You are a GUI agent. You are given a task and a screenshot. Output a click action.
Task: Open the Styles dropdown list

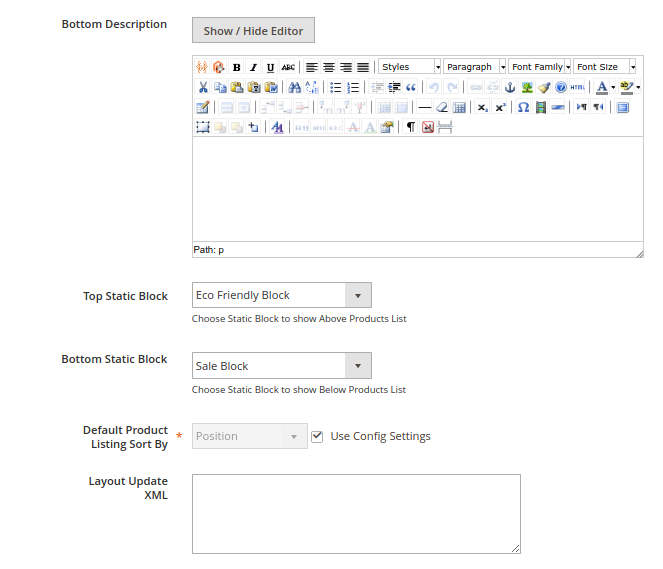click(410, 67)
